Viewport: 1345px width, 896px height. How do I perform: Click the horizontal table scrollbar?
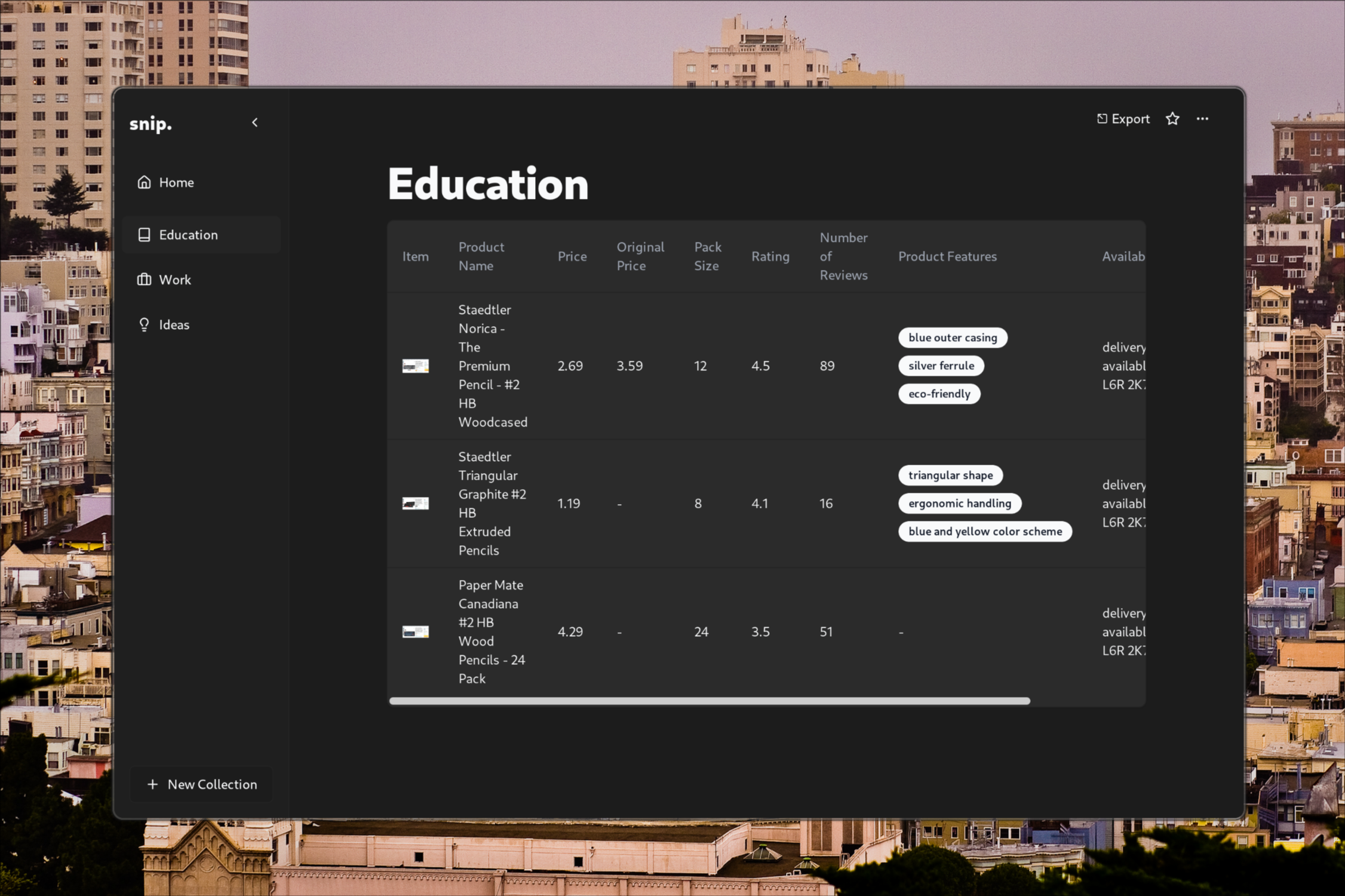tap(709, 701)
